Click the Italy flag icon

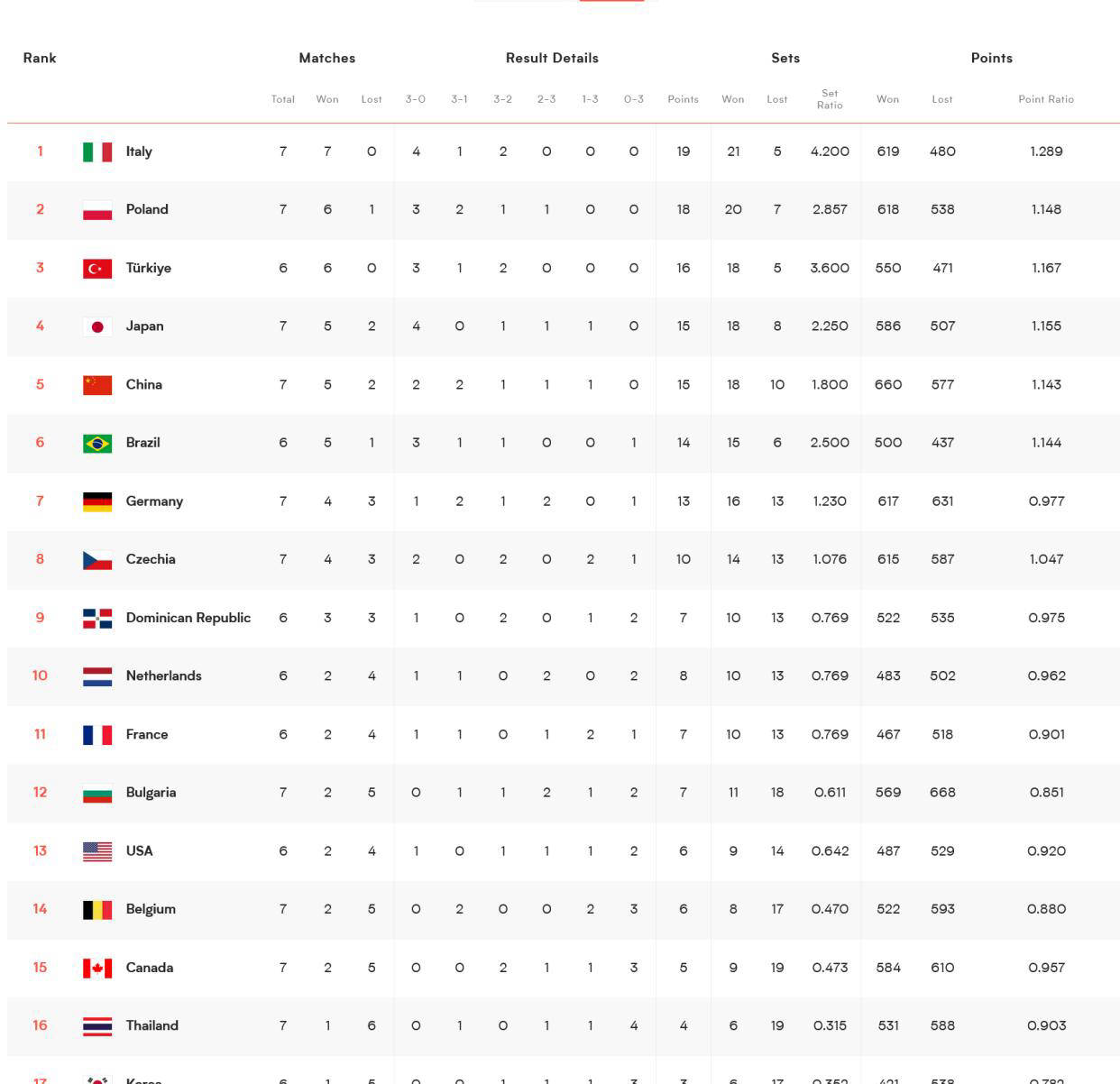[x=97, y=152]
